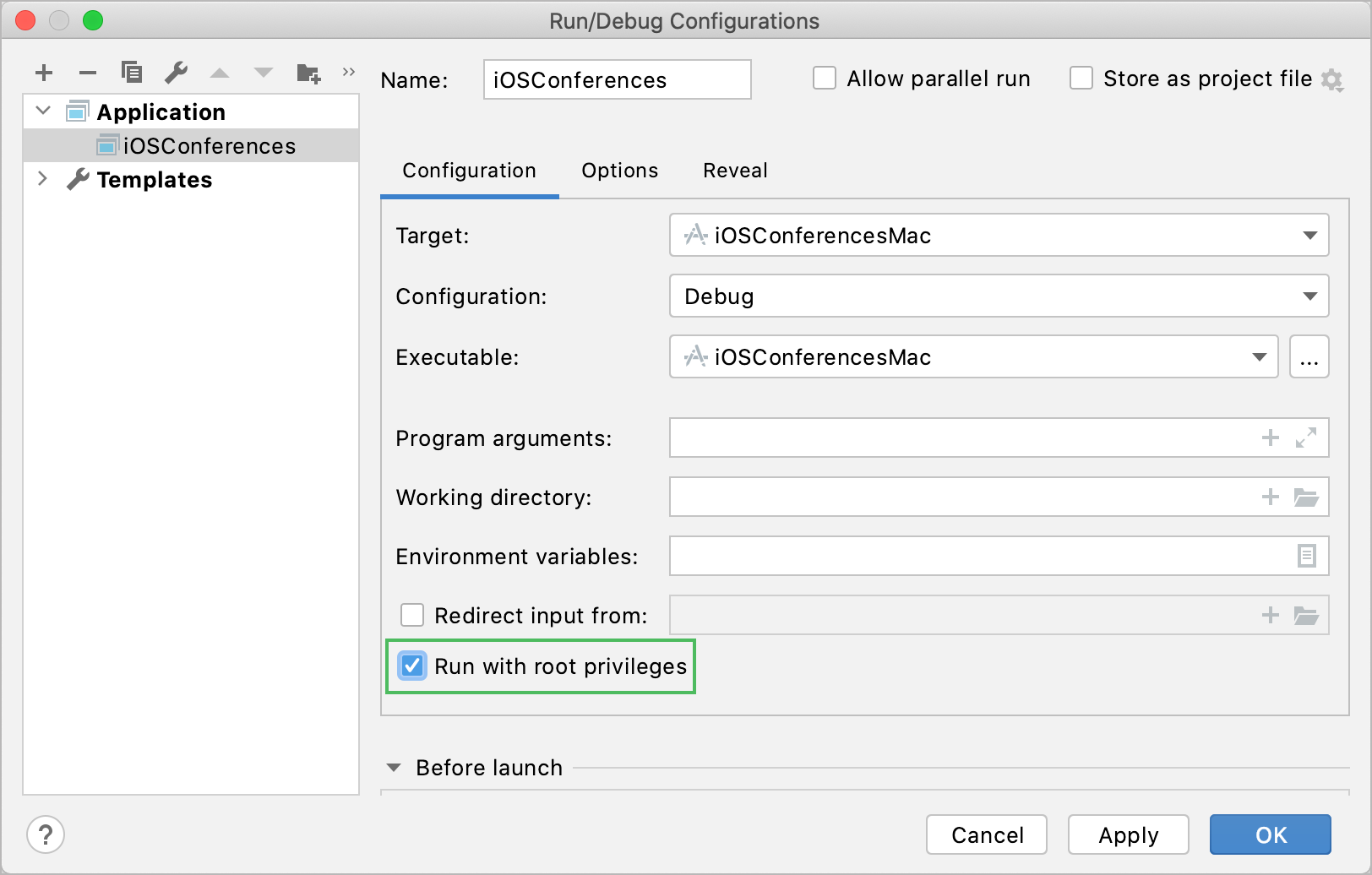Image resolution: width=1372 pixels, height=875 pixels.
Task: Click the Name text field
Action: [617, 80]
